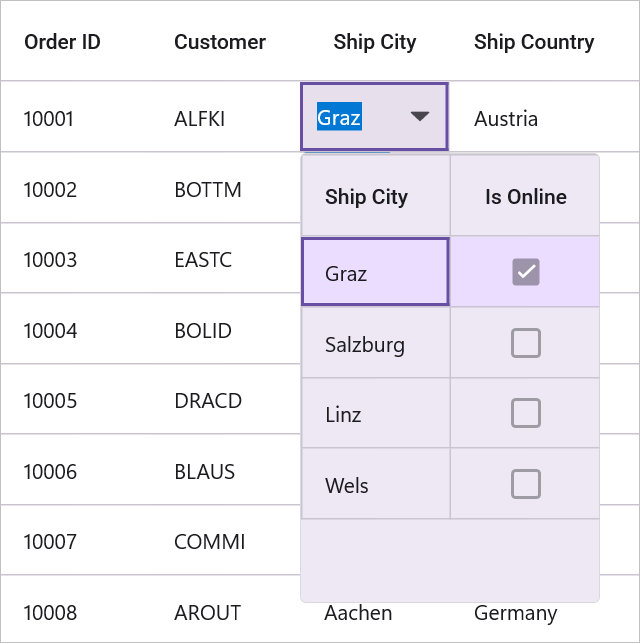Click the Customer column header

[x=220, y=42]
